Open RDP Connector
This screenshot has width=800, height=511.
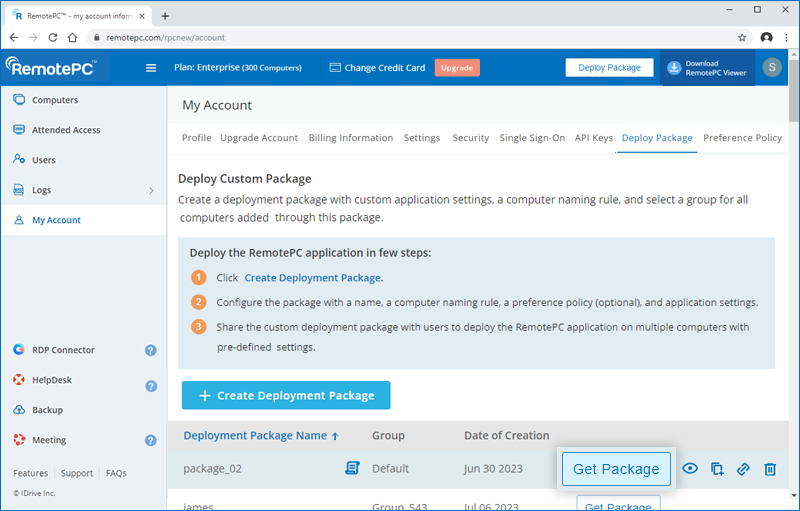(x=63, y=350)
